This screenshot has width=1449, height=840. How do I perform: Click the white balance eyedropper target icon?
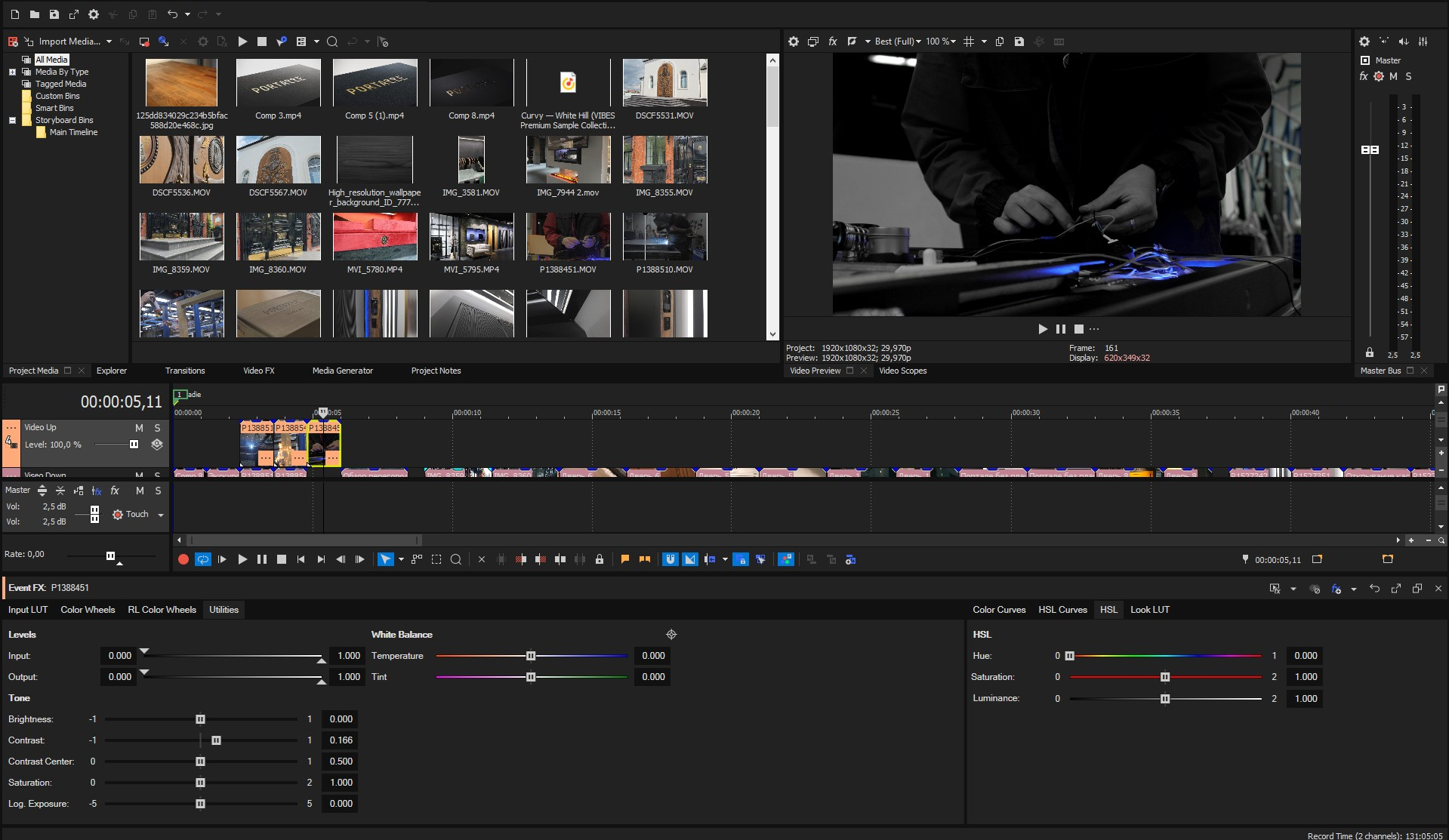[x=671, y=635]
